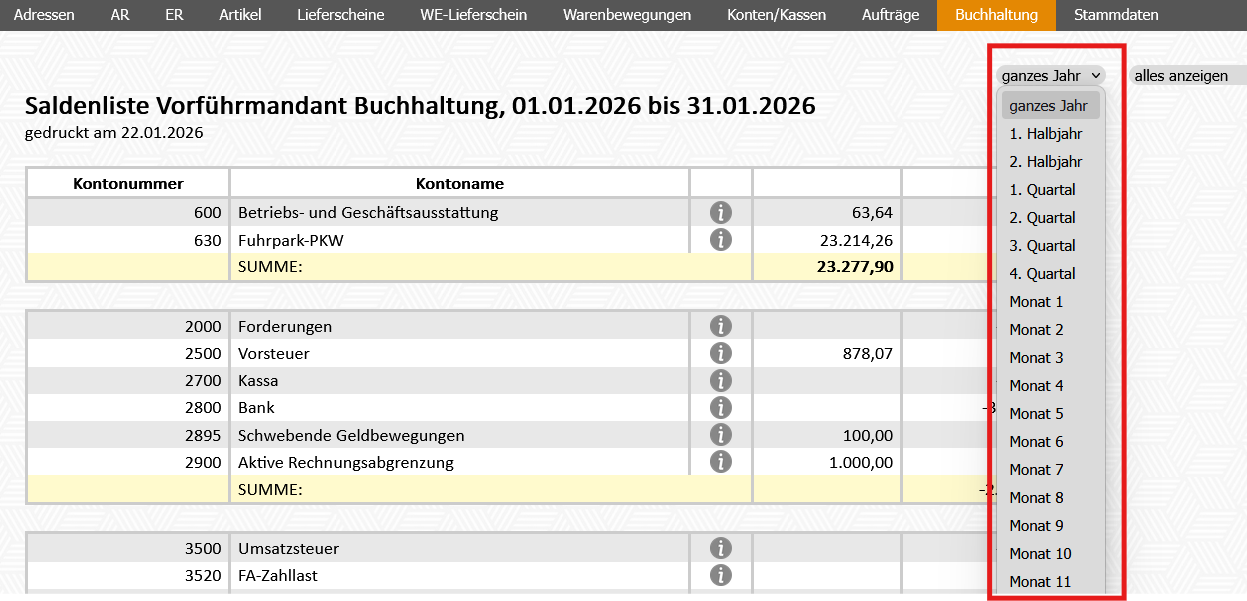
Task: Pick Monat 6 from the period options
Action: coord(1036,442)
